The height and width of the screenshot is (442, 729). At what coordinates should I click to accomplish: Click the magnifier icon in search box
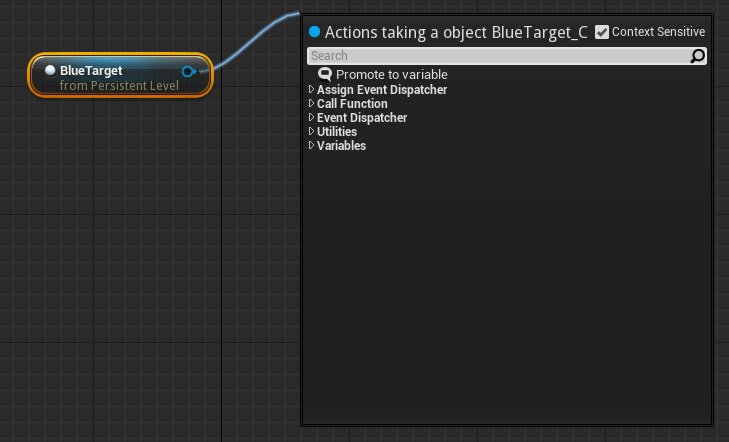697,56
